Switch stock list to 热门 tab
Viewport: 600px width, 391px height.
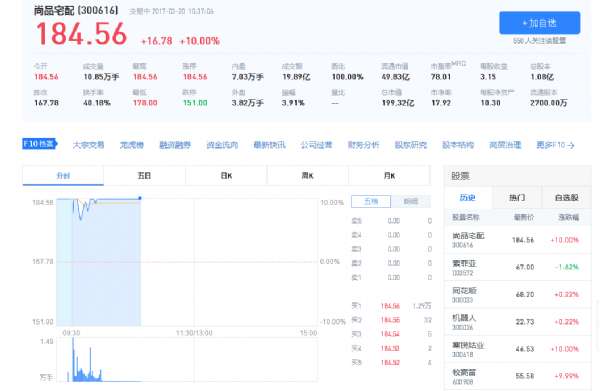tap(517, 198)
